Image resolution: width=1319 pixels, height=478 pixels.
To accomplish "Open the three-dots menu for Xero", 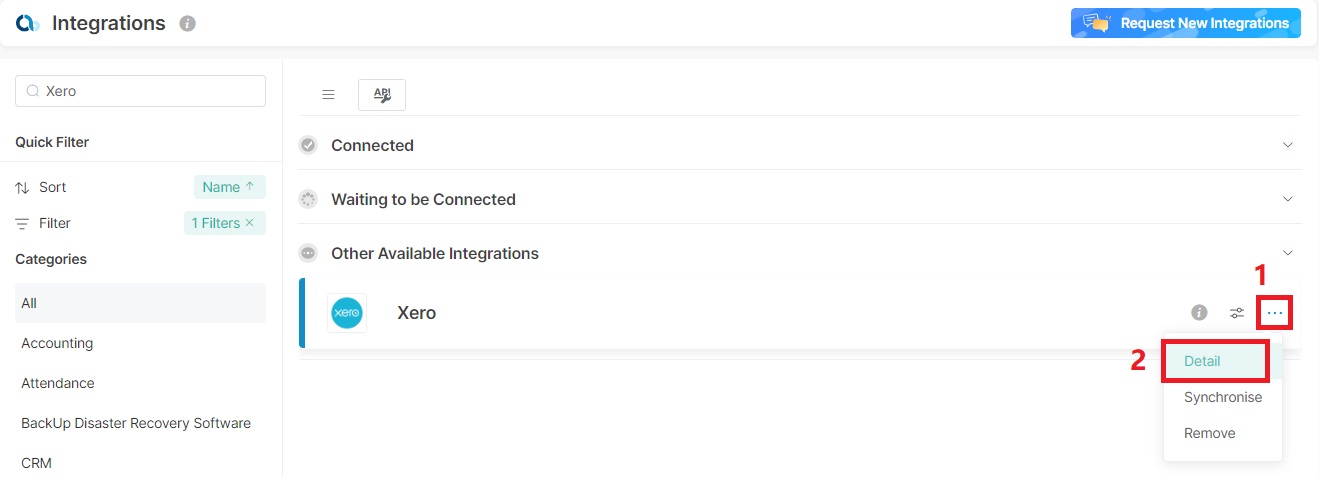I will (1274, 313).
